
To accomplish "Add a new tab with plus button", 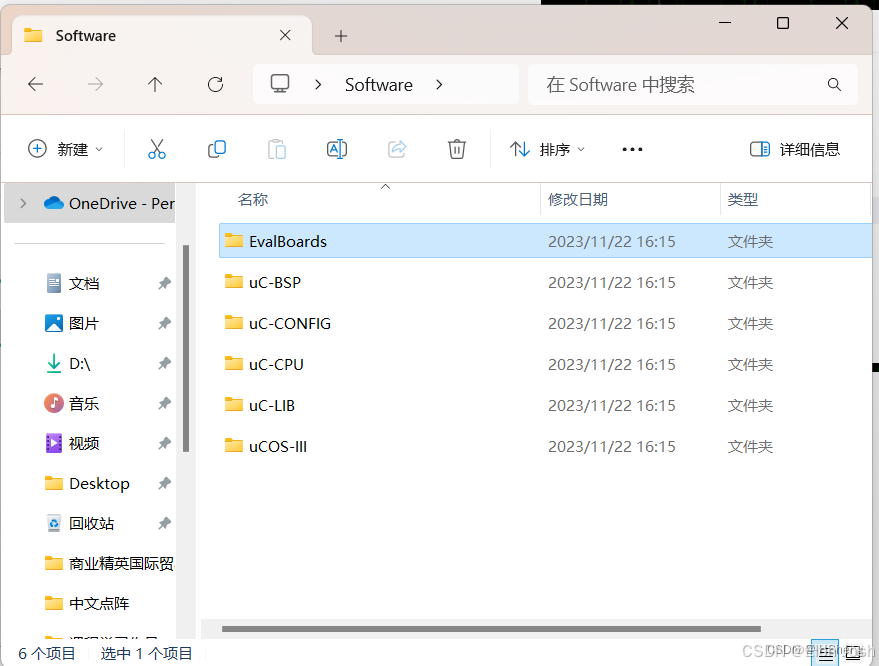I will pos(341,36).
